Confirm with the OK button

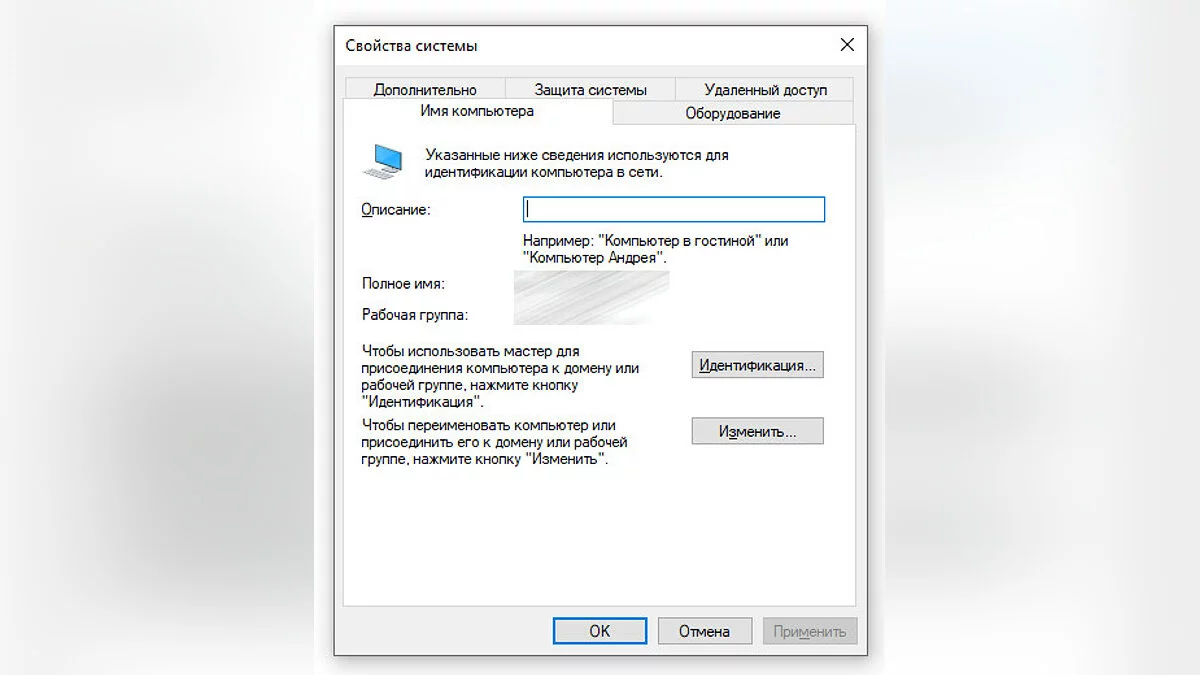coord(599,631)
